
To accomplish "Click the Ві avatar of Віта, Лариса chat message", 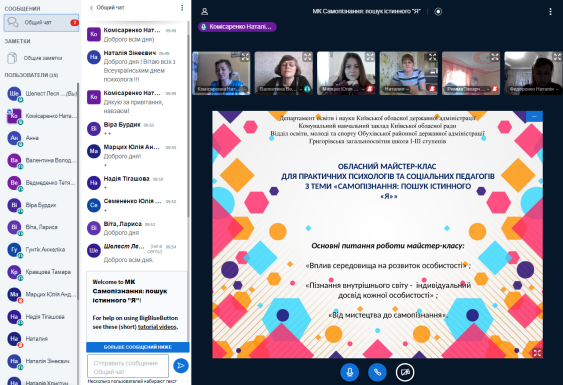I will (x=94, y=228).
